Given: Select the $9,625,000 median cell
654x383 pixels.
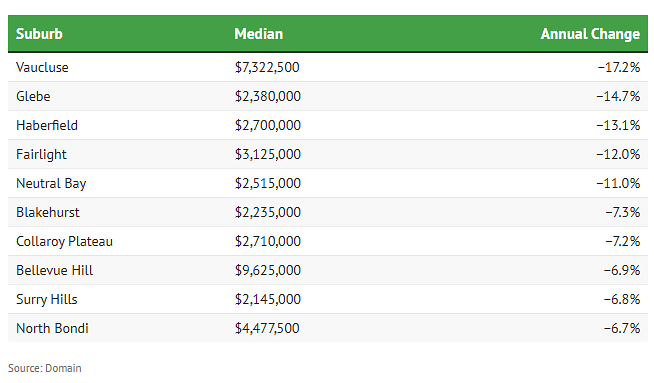Looking at the screenshot, I should coord(268,270).
